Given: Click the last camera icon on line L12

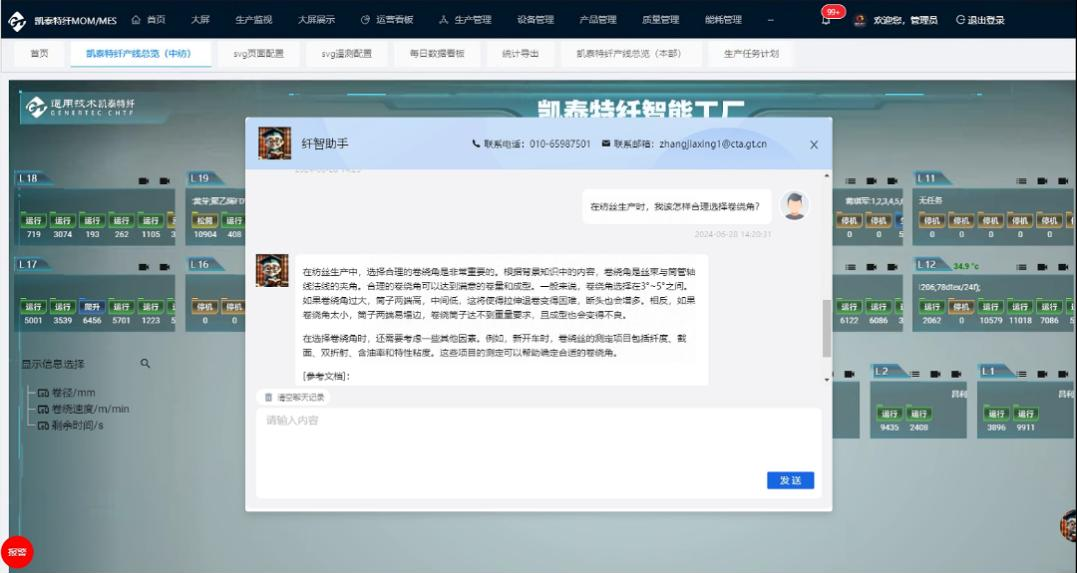Looking at the screenshot, I should click(1063, 266).
